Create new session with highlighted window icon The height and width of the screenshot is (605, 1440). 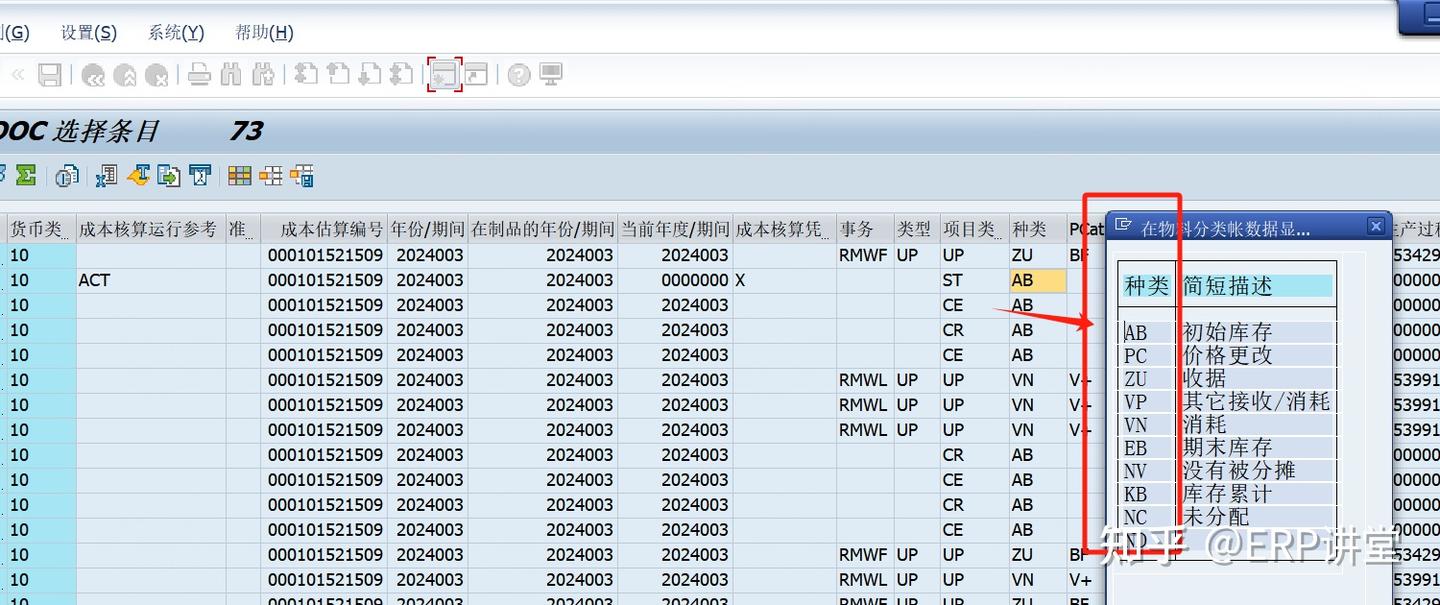tap(444, 75)
